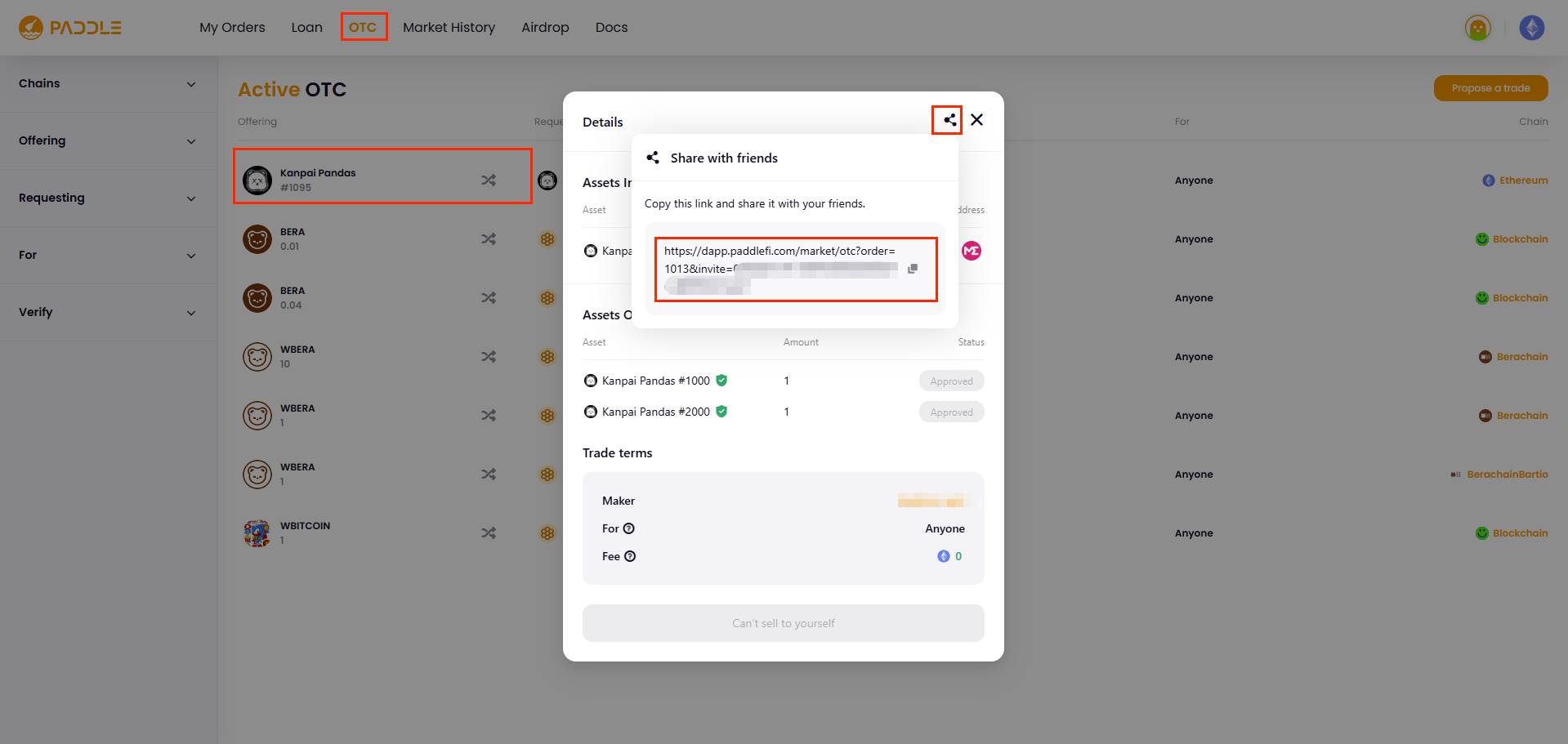Copy the share link via copy icon
The width and height of the screenshot is (1568, 744).
tap(913, 269)
